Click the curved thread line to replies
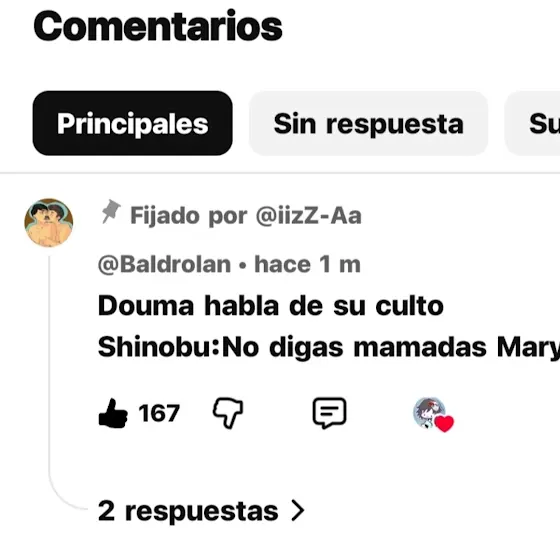The width and height of the screenshot is (560, 560). 64,493
